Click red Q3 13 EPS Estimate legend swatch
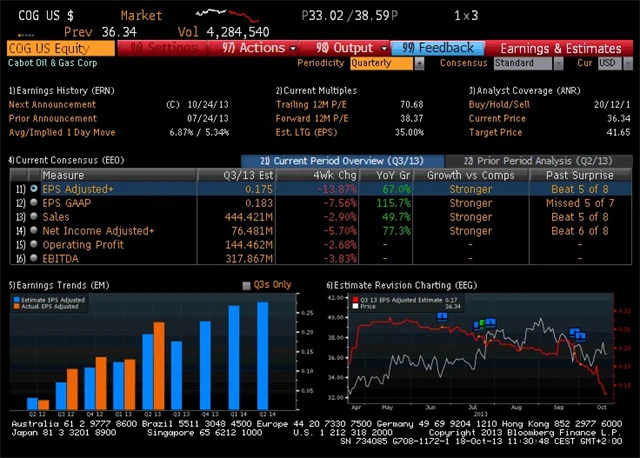The width and height of the screenshot is (640, 458). (x=356, y=300)
